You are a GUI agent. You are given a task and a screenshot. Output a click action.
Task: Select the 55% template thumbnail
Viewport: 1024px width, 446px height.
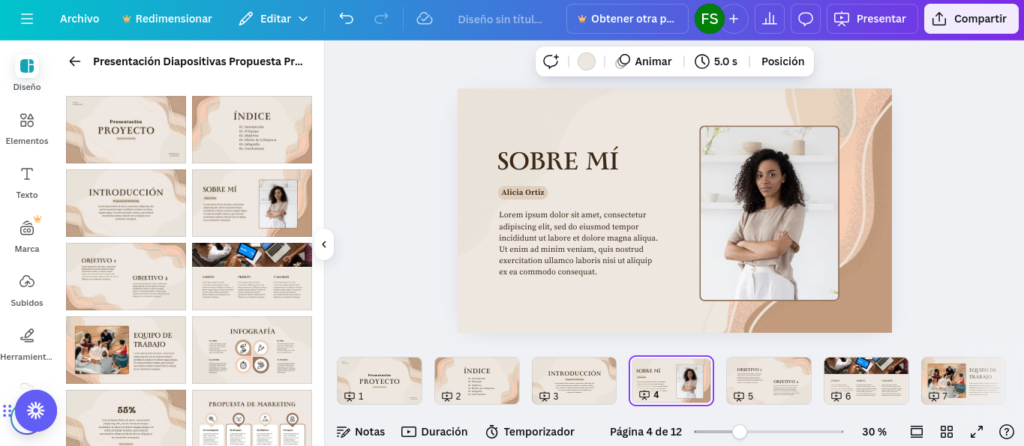[126, 418]
